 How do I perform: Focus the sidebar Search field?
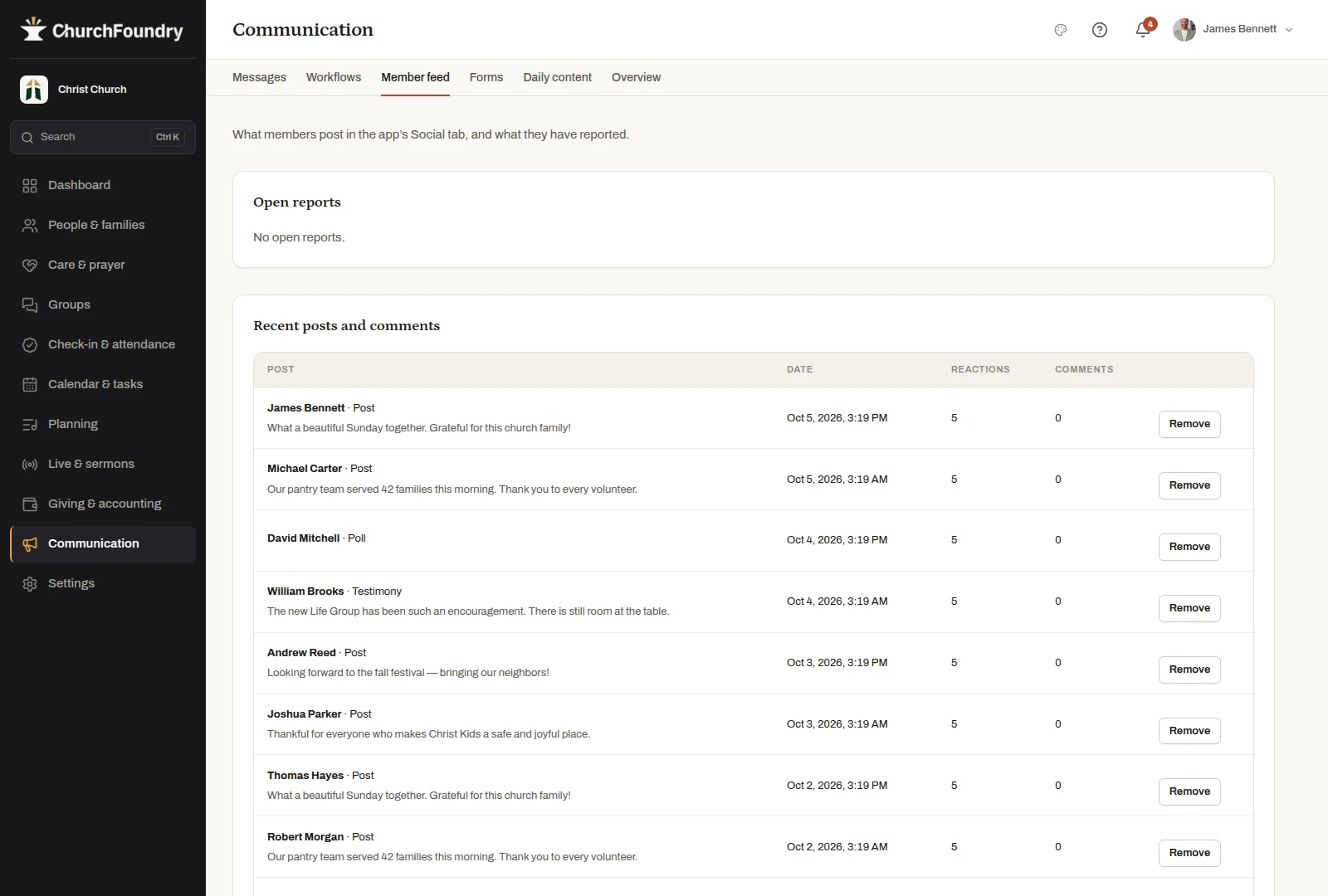(x=103, y=138)
